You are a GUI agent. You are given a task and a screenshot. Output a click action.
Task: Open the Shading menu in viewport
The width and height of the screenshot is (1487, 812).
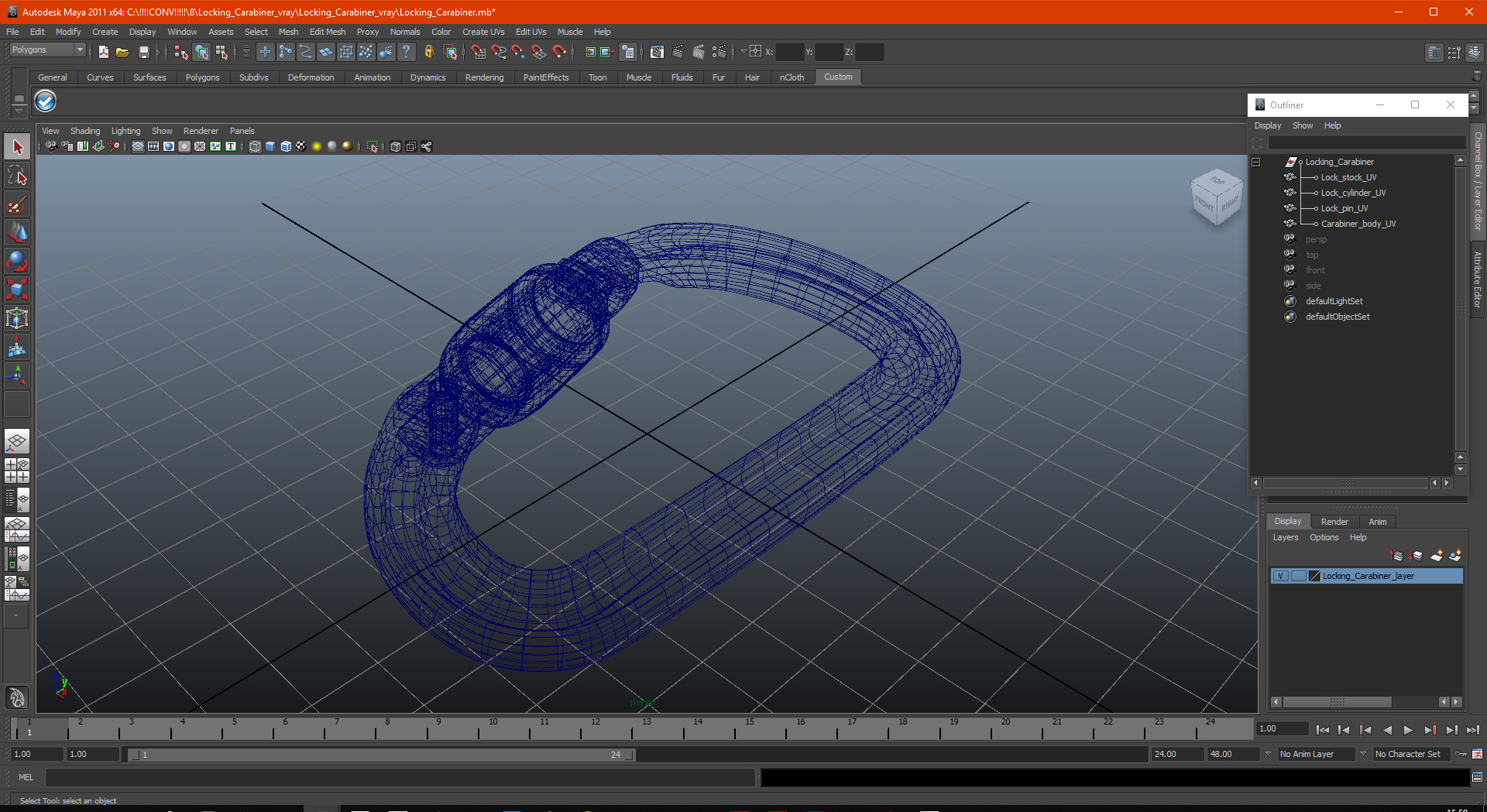point(85,131)
